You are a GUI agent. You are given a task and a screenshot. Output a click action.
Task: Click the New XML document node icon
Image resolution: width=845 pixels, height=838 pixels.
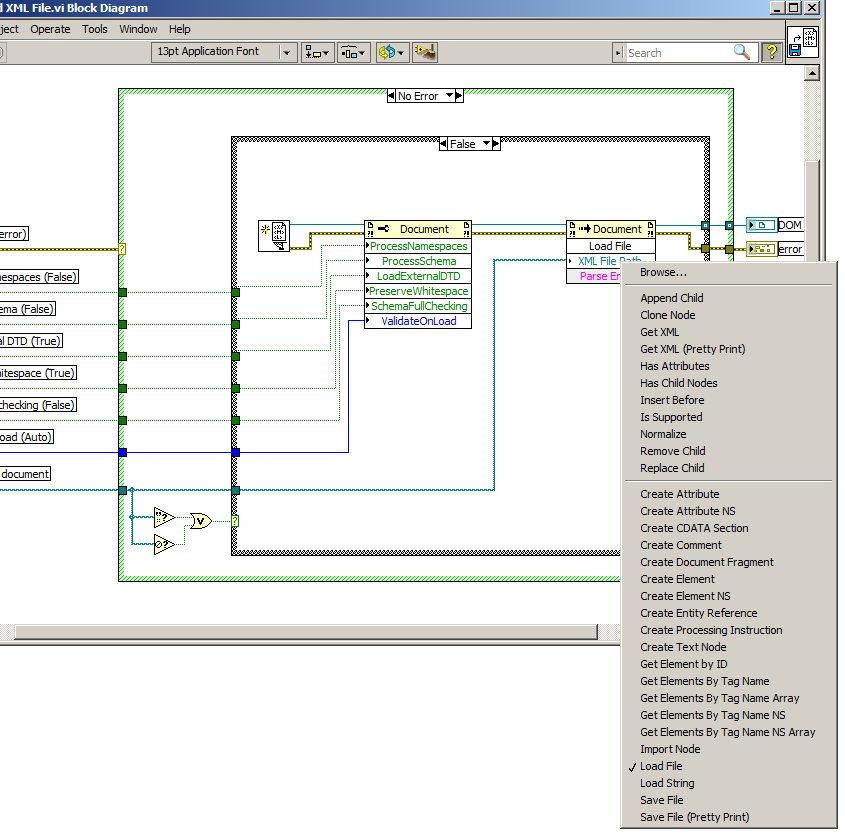[x=273, y=234]
